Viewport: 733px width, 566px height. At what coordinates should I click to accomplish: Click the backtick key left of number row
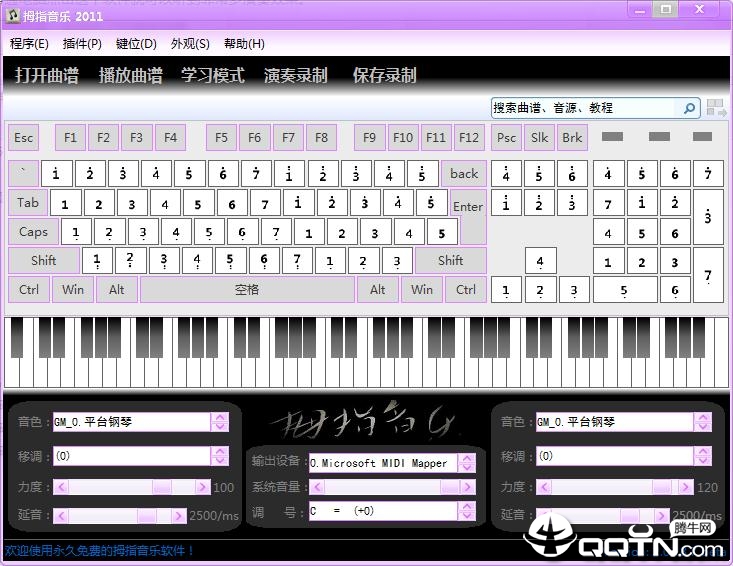pyautogui.click(x=23, y=174)
